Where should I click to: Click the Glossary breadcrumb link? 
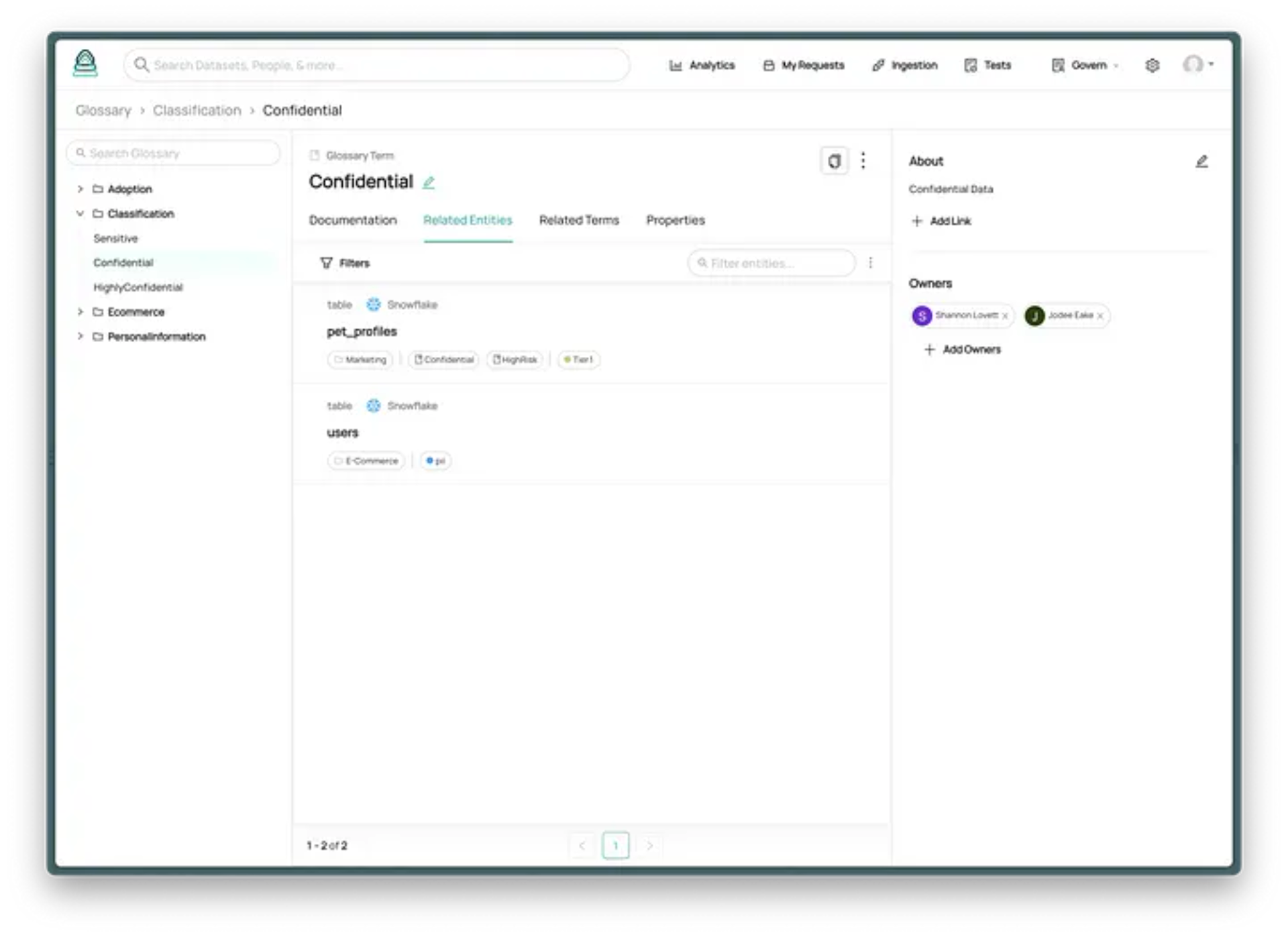click(x=103, y=111)
